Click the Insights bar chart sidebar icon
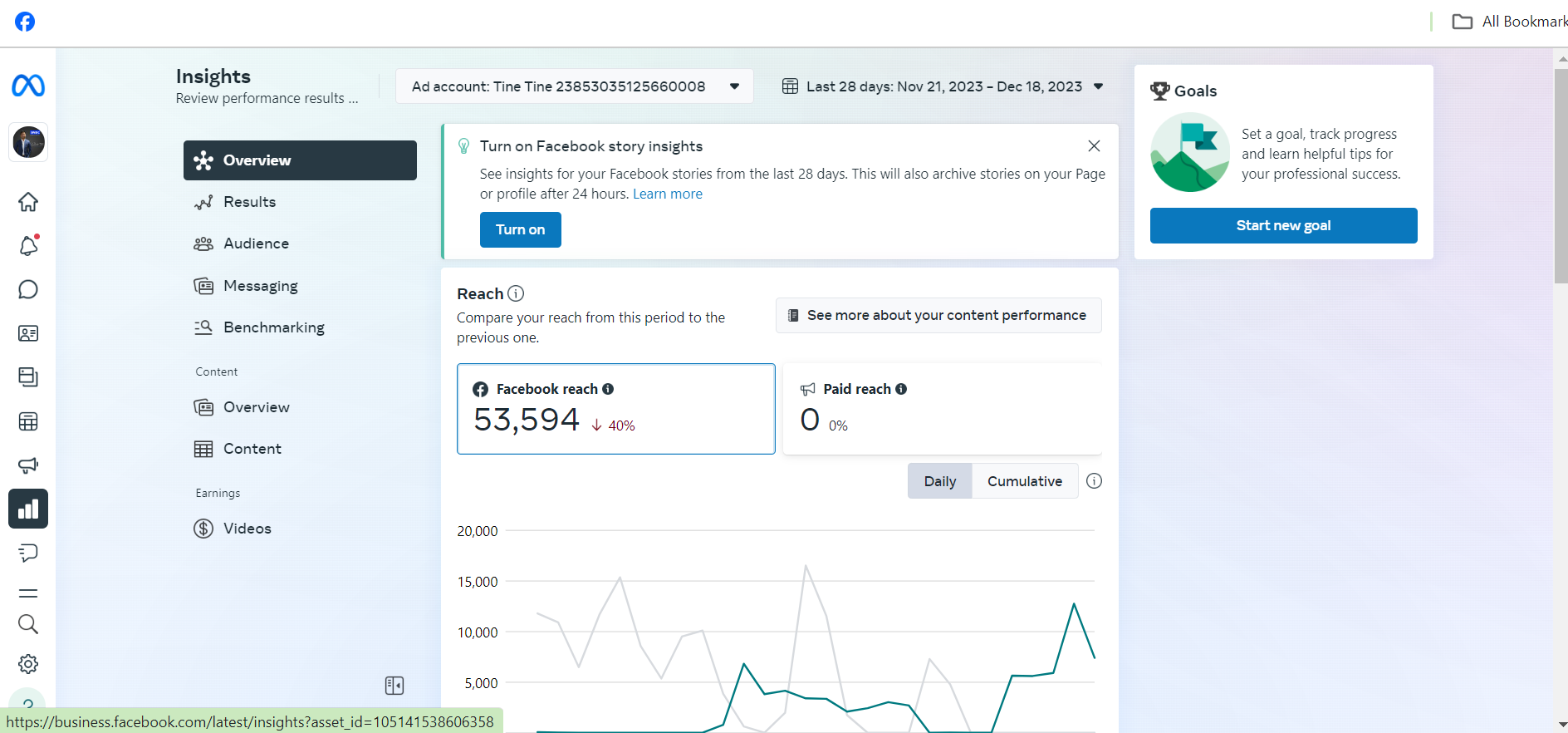The height and width of the screenshot is (733, 1568). (28, 509)
